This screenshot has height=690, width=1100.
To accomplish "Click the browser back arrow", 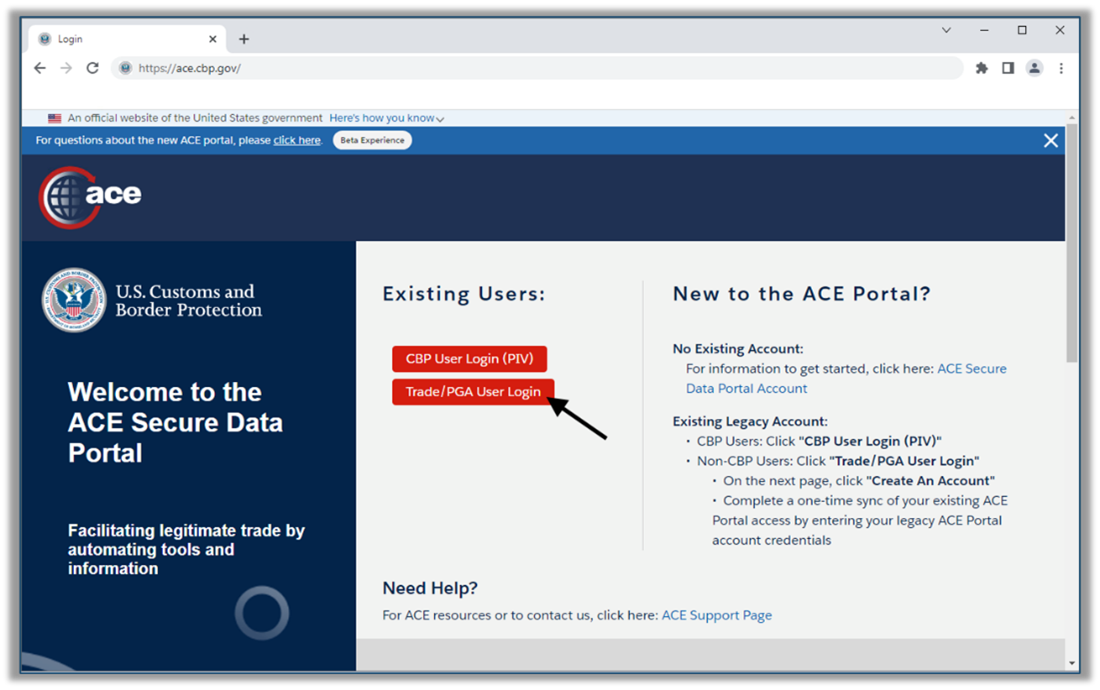I will (40, 68).
